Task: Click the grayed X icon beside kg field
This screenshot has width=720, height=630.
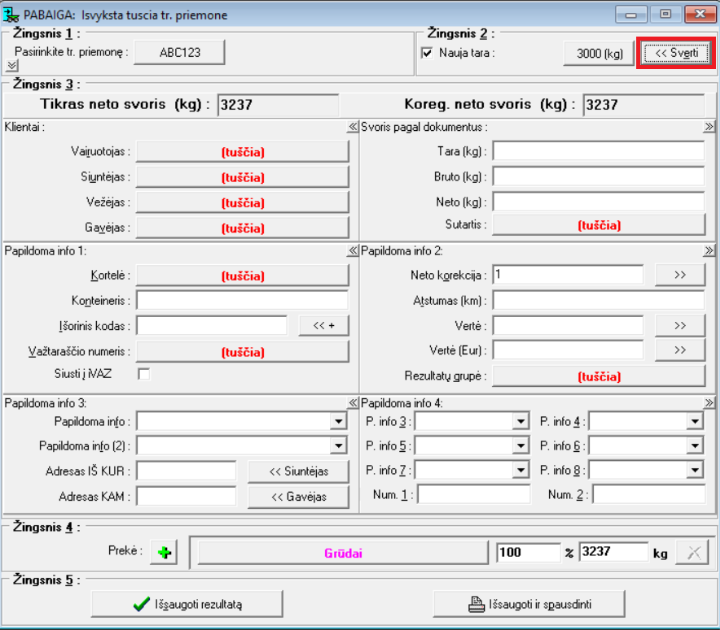Action: [x=692, y=553]
